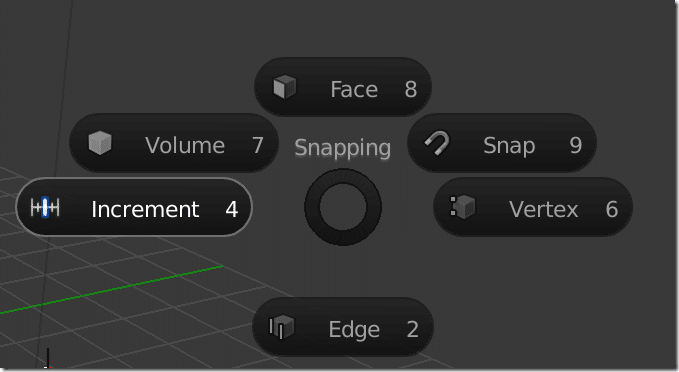The width and height of the screenshot is (679, 372).
Task: Click the number 8 beside Face
Action: [x=411, y=89]
